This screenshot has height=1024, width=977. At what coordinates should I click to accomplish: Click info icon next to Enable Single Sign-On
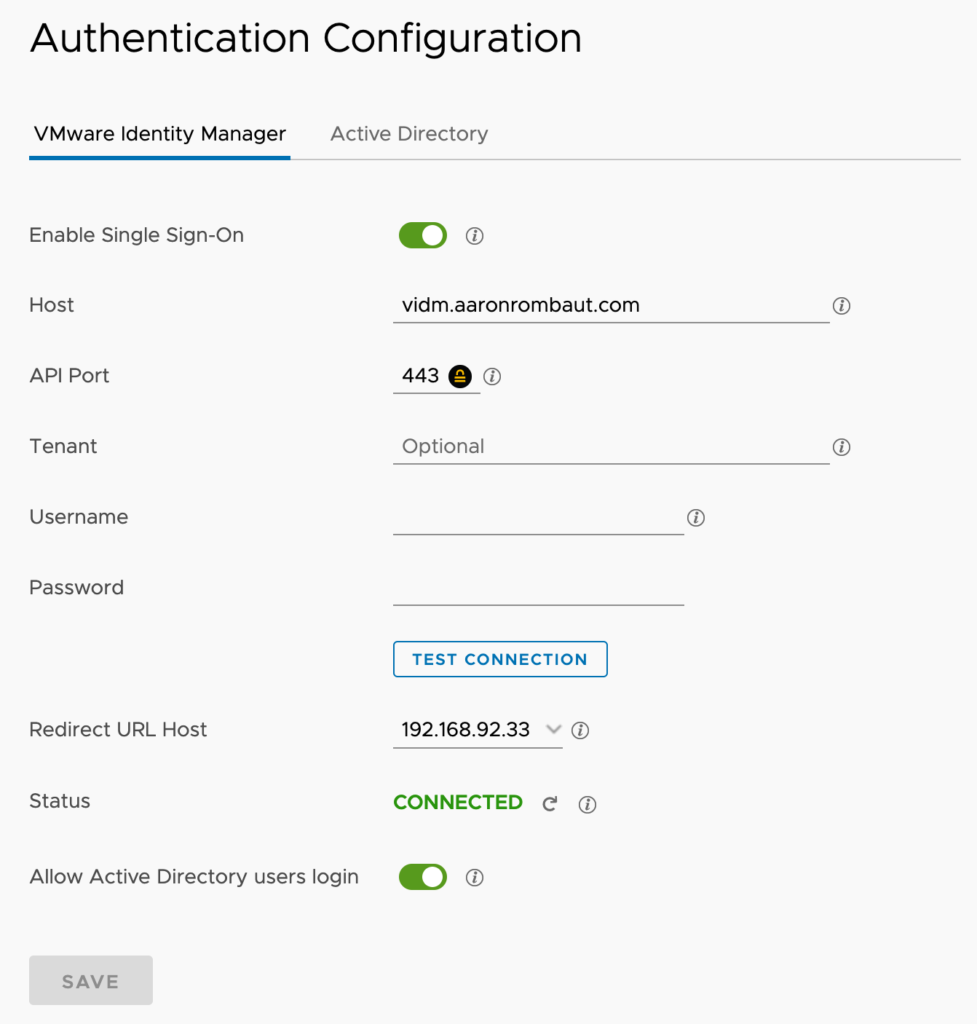click(475, 236)
